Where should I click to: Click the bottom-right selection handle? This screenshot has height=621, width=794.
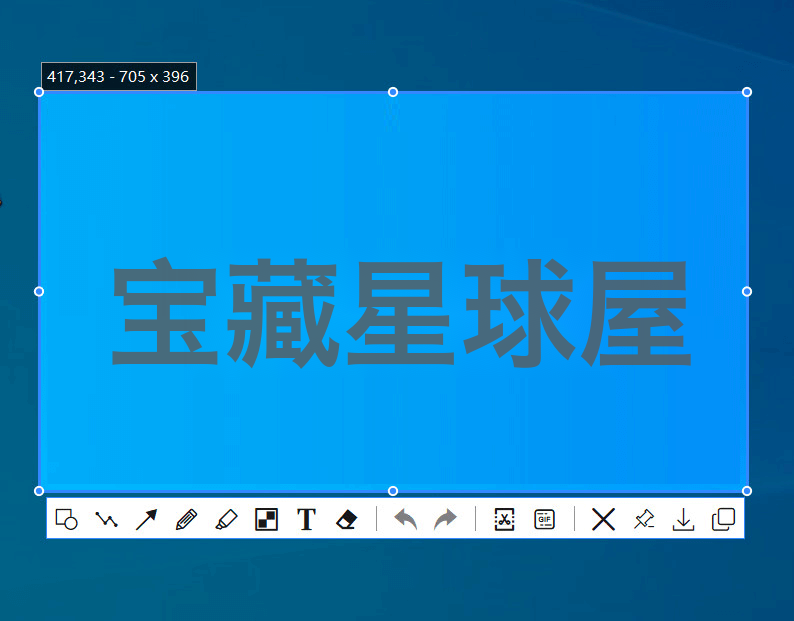[x=747, y=491]
